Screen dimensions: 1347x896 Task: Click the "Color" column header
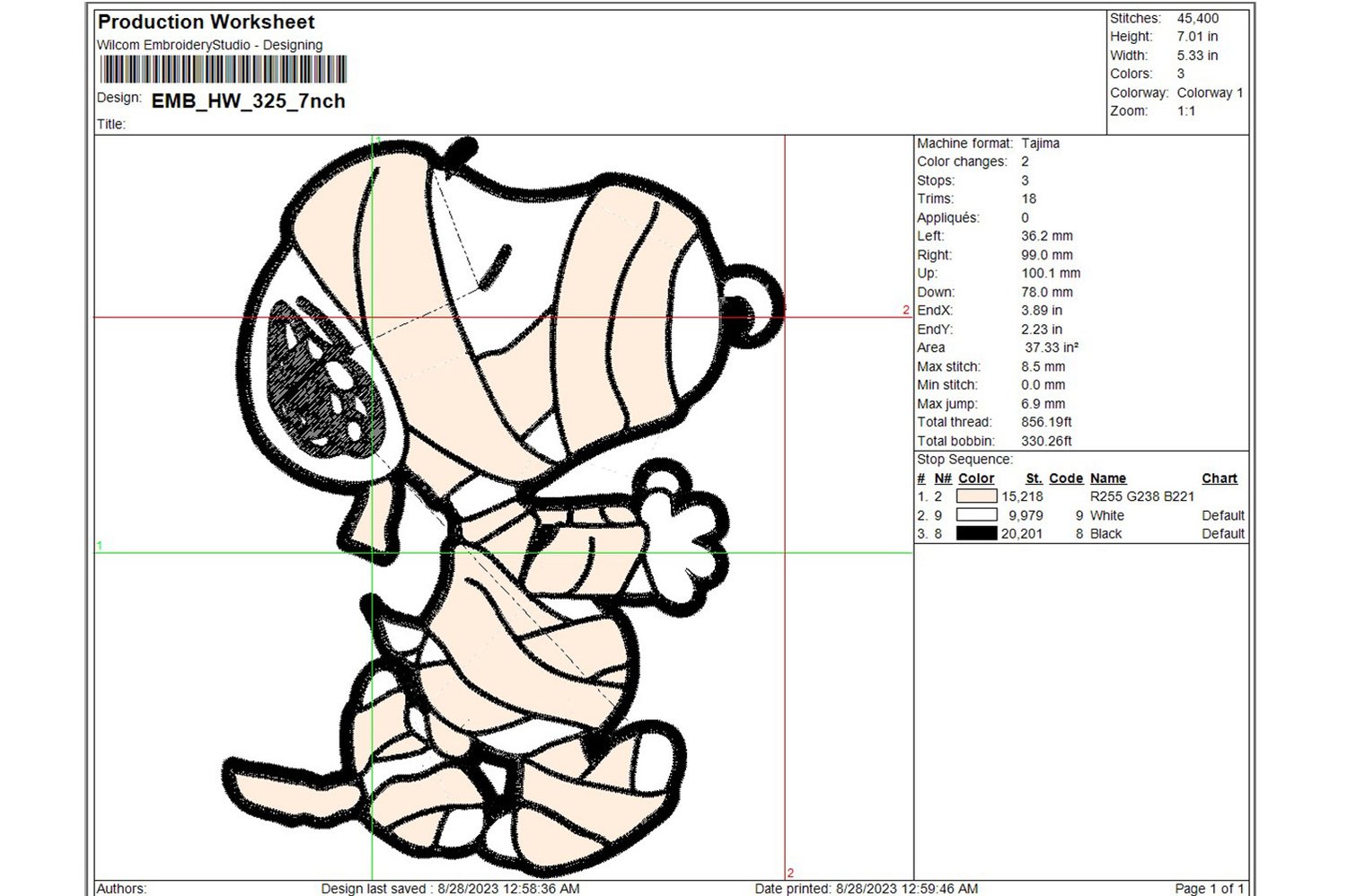coord(976,479)
